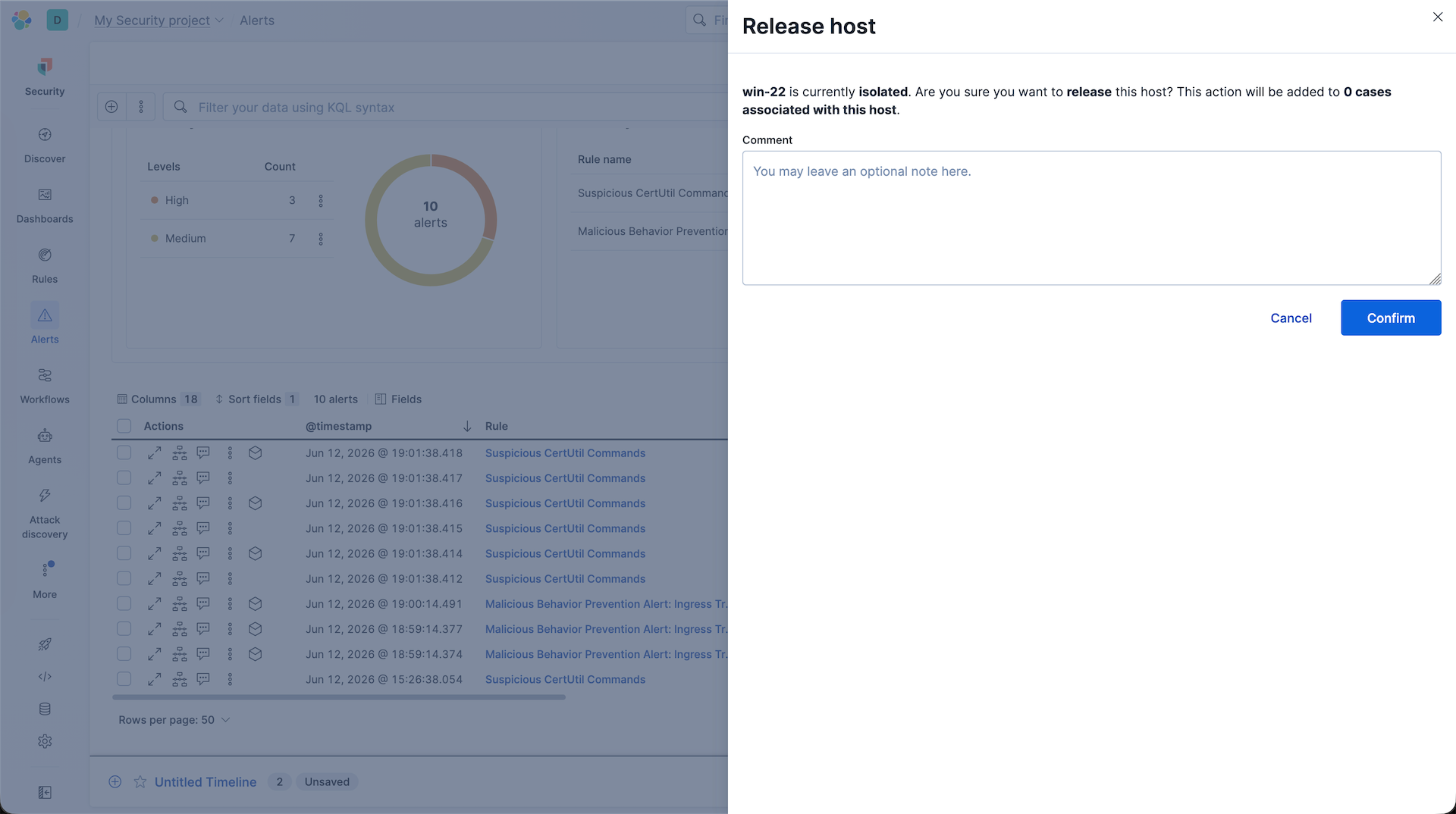Check the last alert row checkbox
Screen dimensions: 1456x814
pyautogui.click(x=124, y=679)
